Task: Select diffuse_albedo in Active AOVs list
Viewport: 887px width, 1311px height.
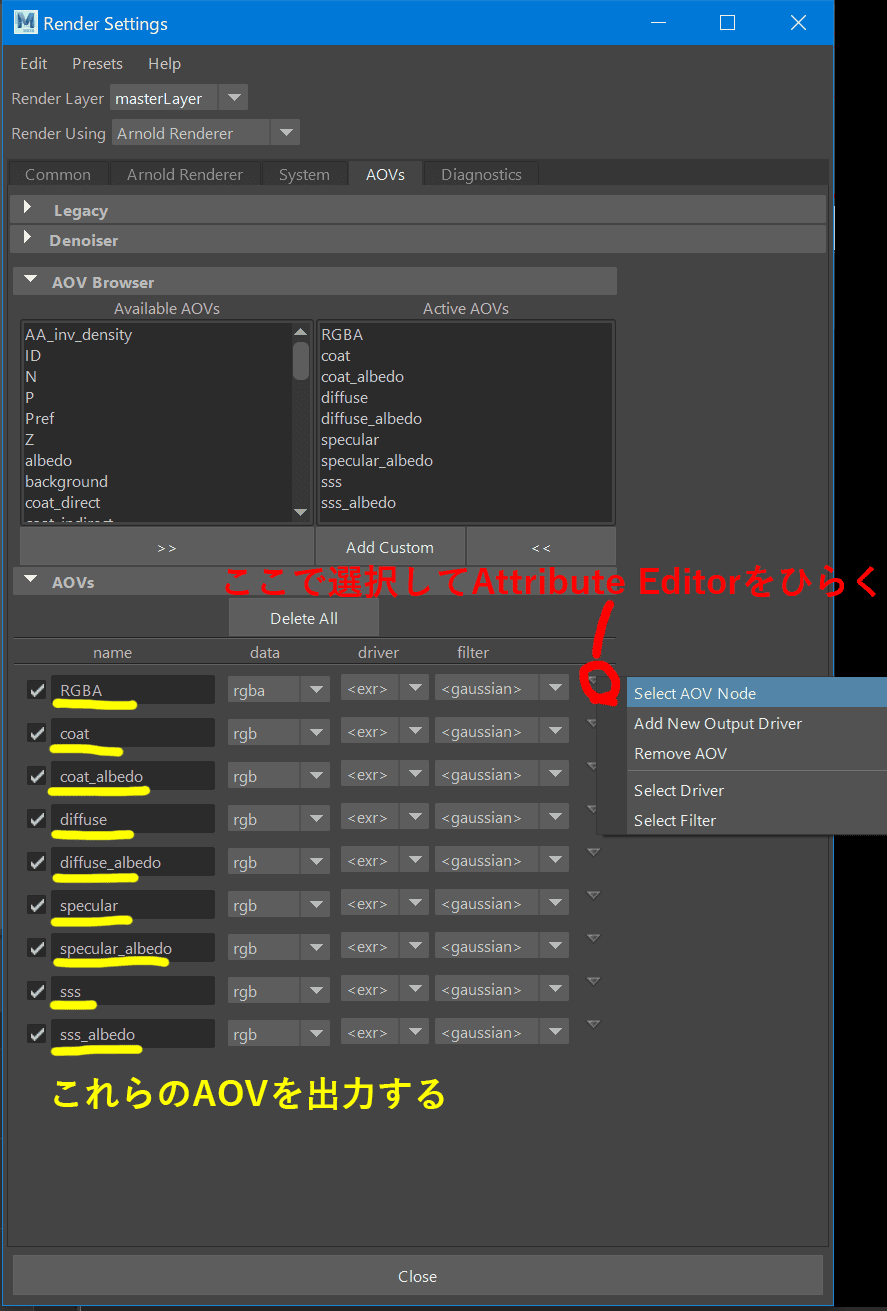Action: pyautogui.click(x=371, y=418)
